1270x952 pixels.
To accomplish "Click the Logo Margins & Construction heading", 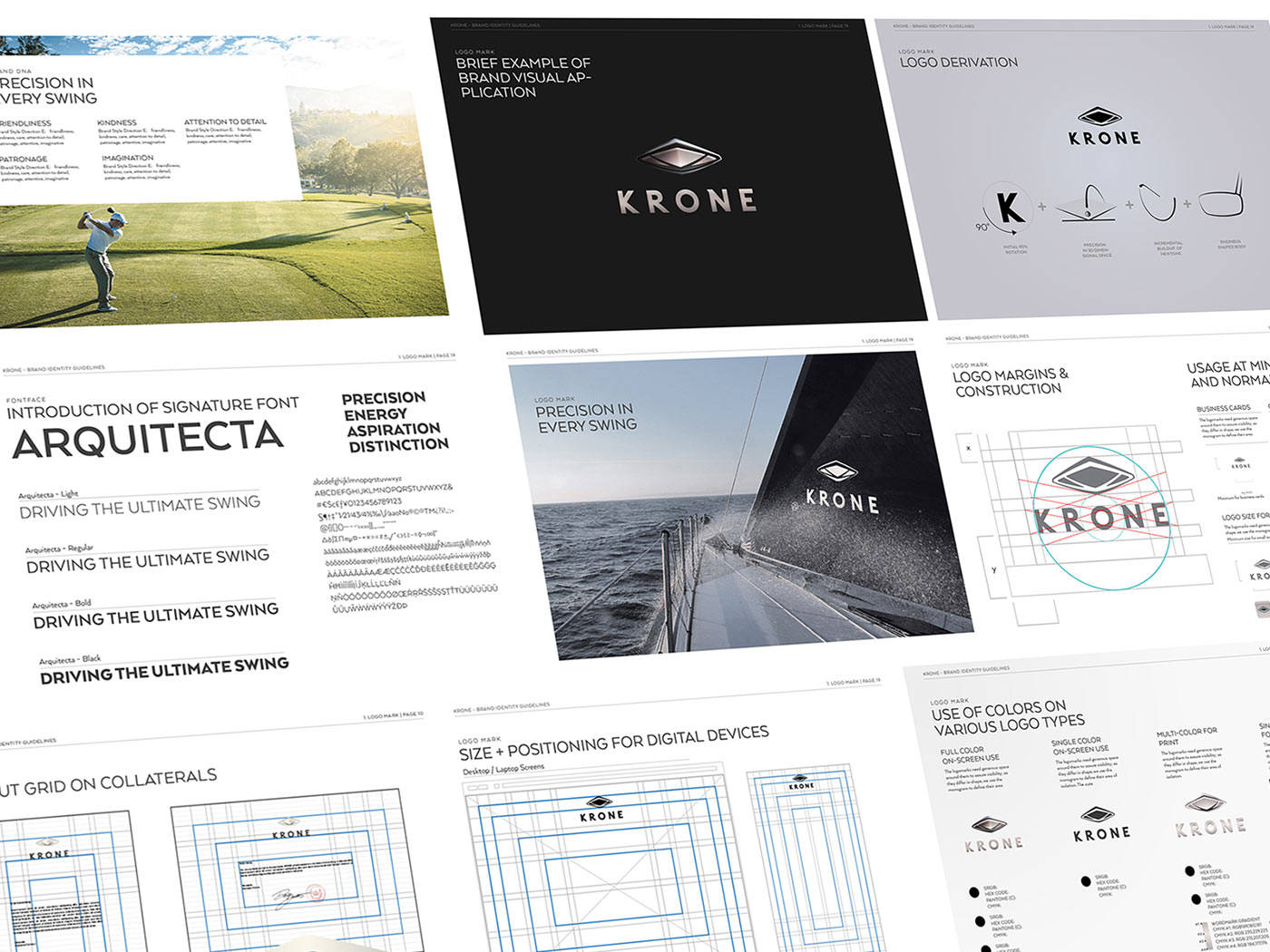I will [1009, 382].
